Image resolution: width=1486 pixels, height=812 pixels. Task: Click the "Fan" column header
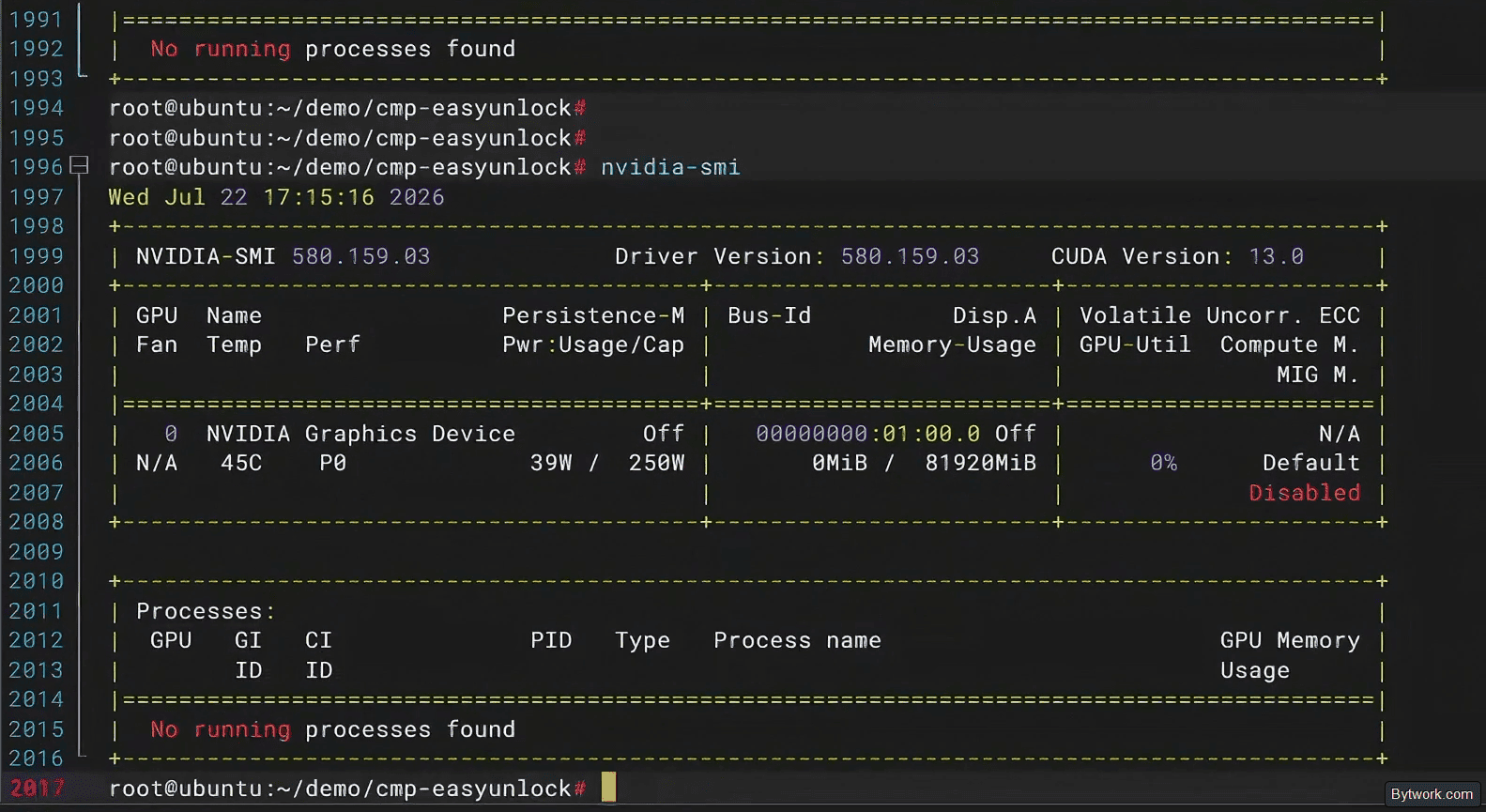(x=157, y=345)
